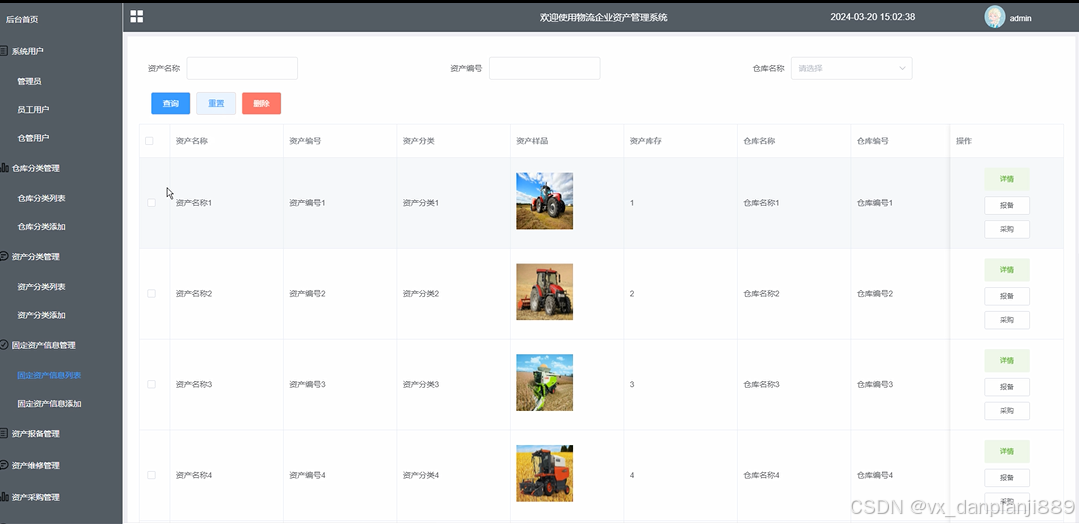Click 详情 button for 资产名称3

[x=1007, y=361]
